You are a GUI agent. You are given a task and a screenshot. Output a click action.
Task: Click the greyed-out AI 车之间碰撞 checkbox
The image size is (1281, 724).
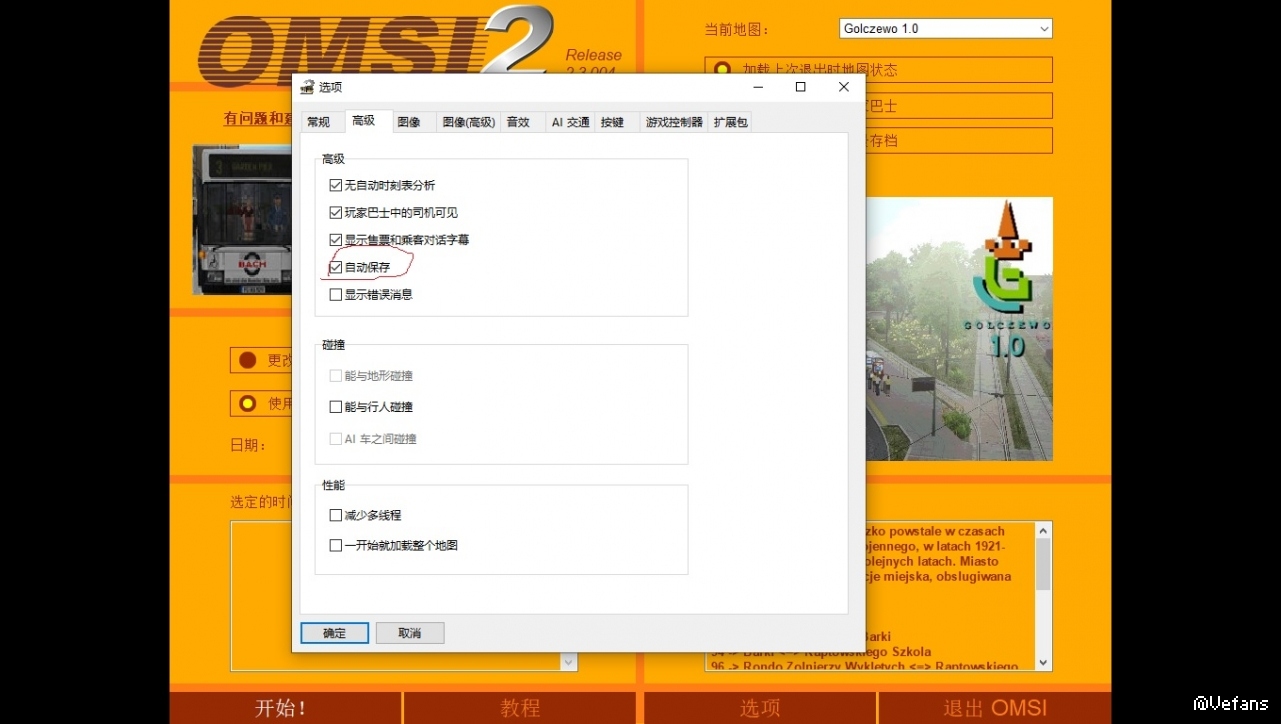(336, 438)
